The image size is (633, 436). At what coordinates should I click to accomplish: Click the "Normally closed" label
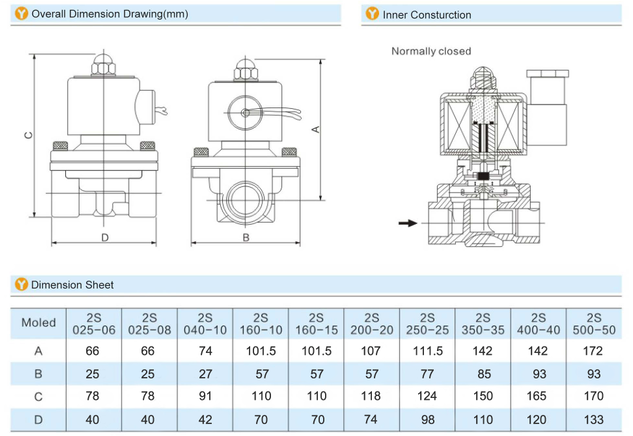430,51
